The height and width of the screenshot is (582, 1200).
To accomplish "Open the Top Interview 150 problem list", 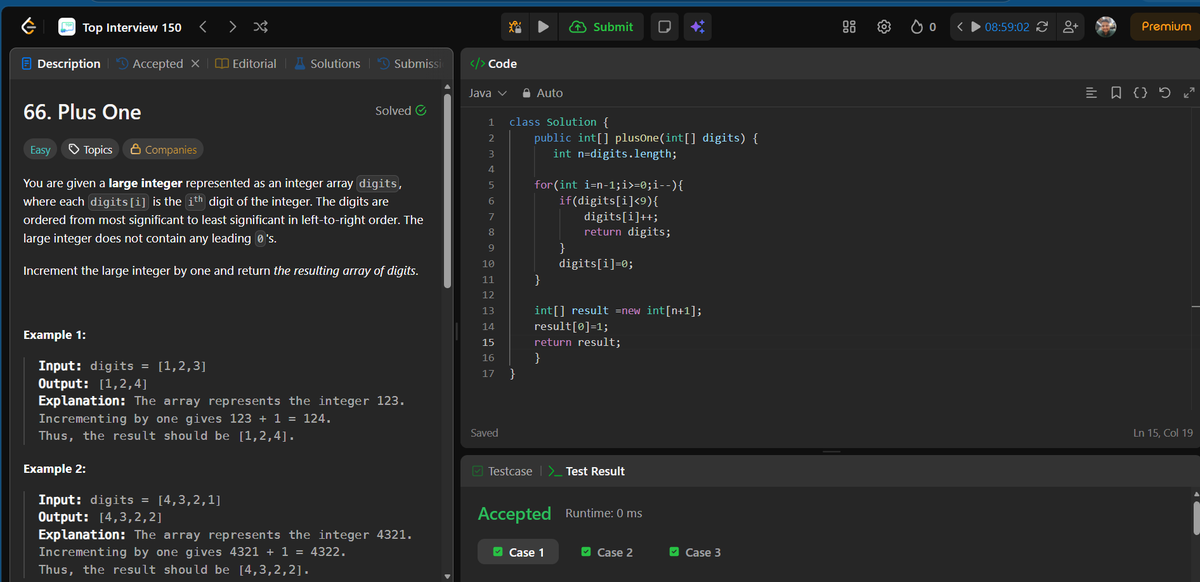I will pyautogui.click(x=119, y=27).
